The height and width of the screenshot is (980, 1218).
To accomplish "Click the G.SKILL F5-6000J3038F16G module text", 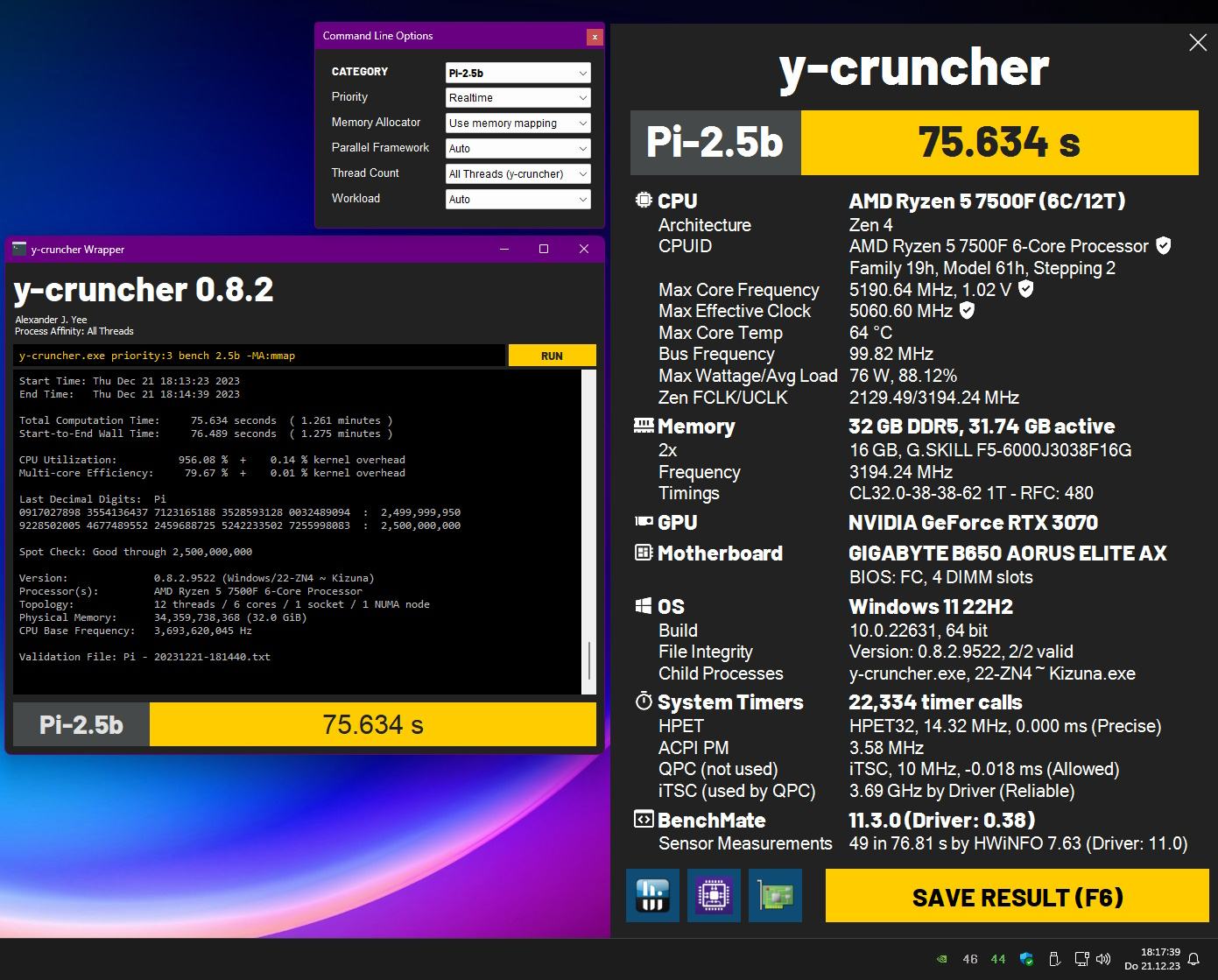I will 990,450.
